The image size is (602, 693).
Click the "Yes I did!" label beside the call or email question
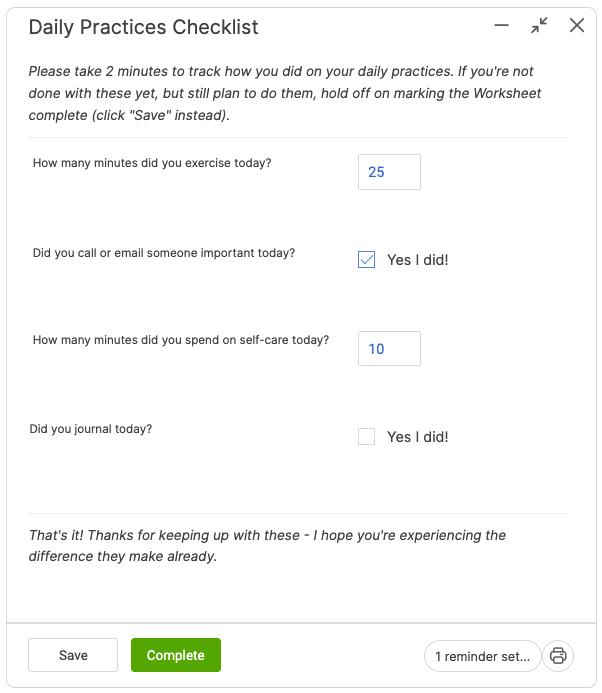point(417,260)
